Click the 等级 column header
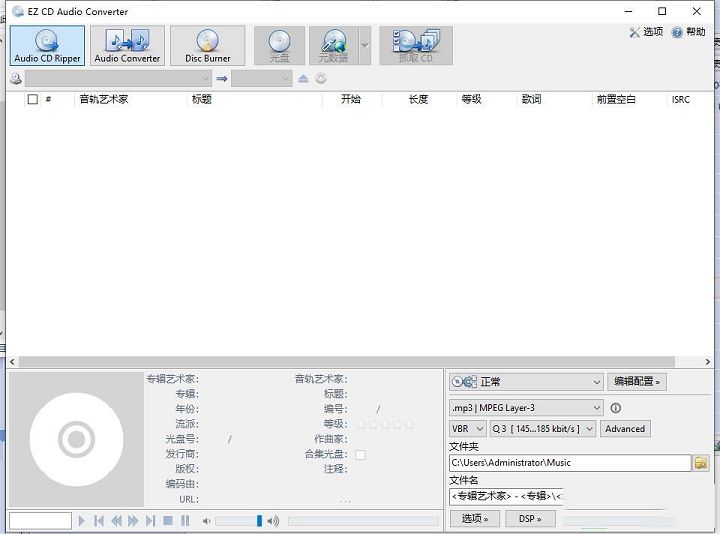The width and height of the screenshot is (720, 534). pos(472,99)
